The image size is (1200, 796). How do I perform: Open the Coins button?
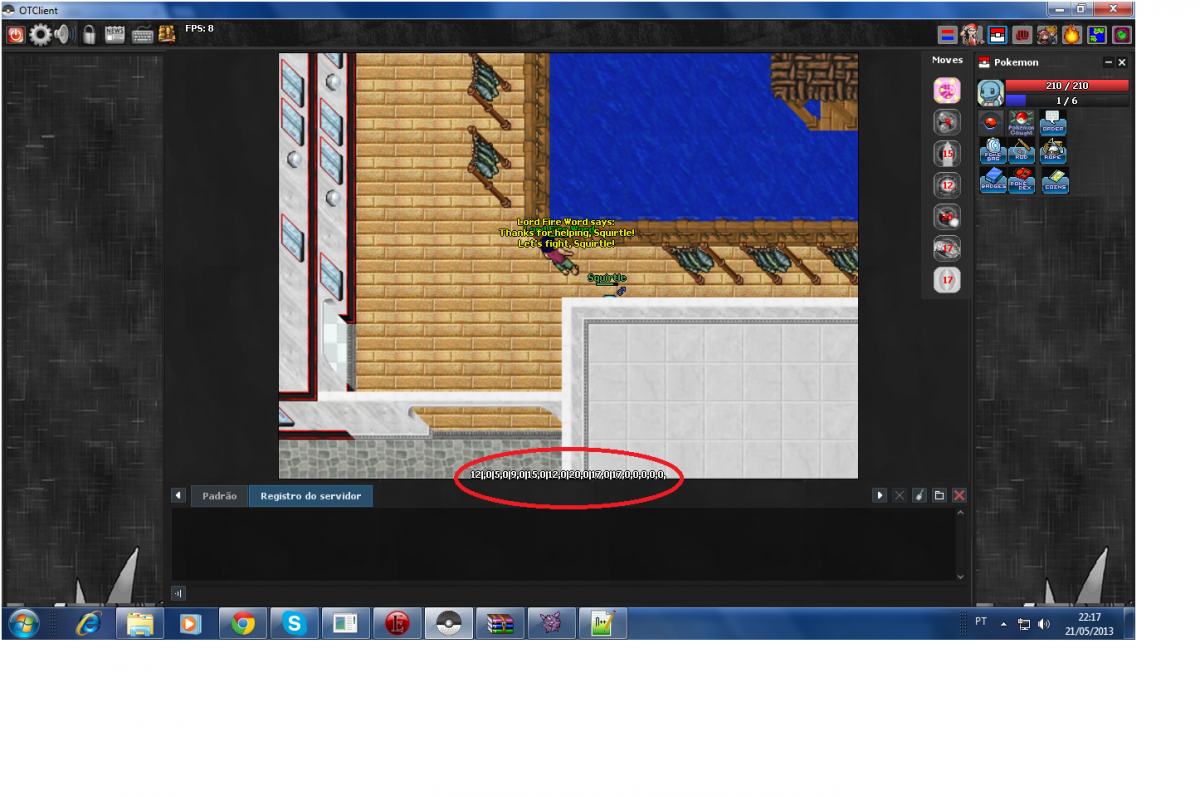(1054, 181)
